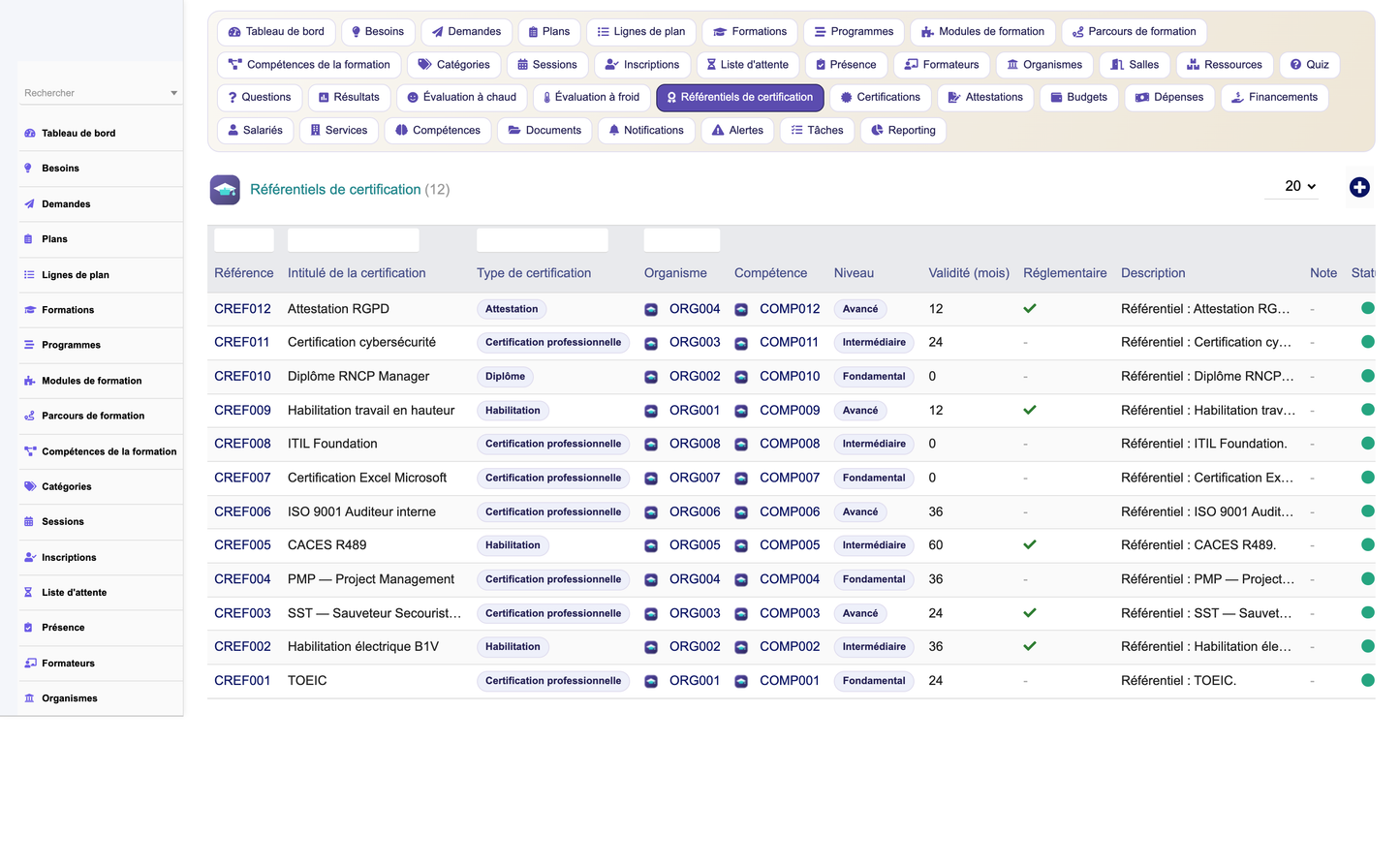Click the Inscriptions user icon in sidebar
Viewport: 1400px width, 866px height.
pos(29,557)
